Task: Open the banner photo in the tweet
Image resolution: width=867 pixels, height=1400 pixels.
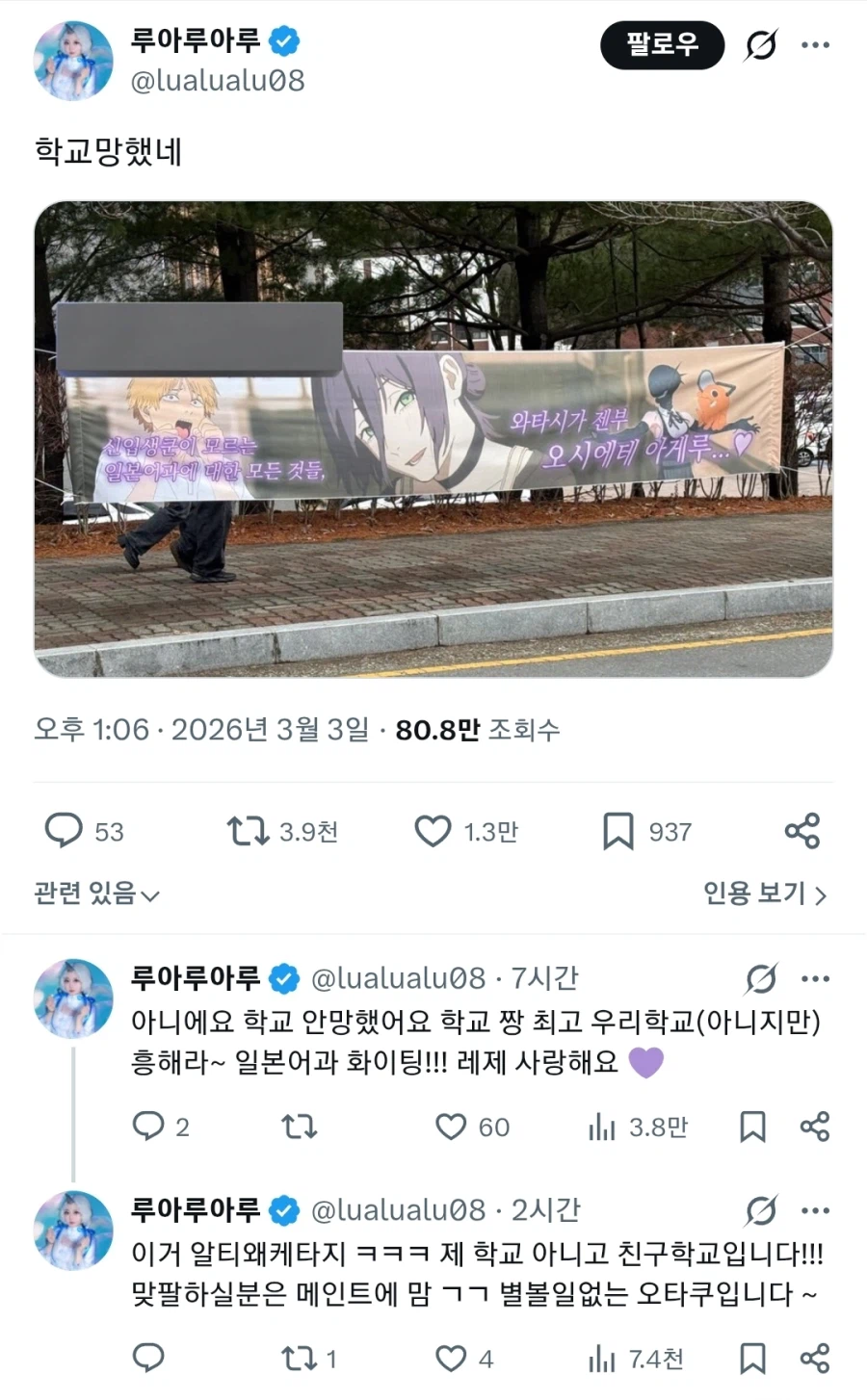Action: coord(433,439)
